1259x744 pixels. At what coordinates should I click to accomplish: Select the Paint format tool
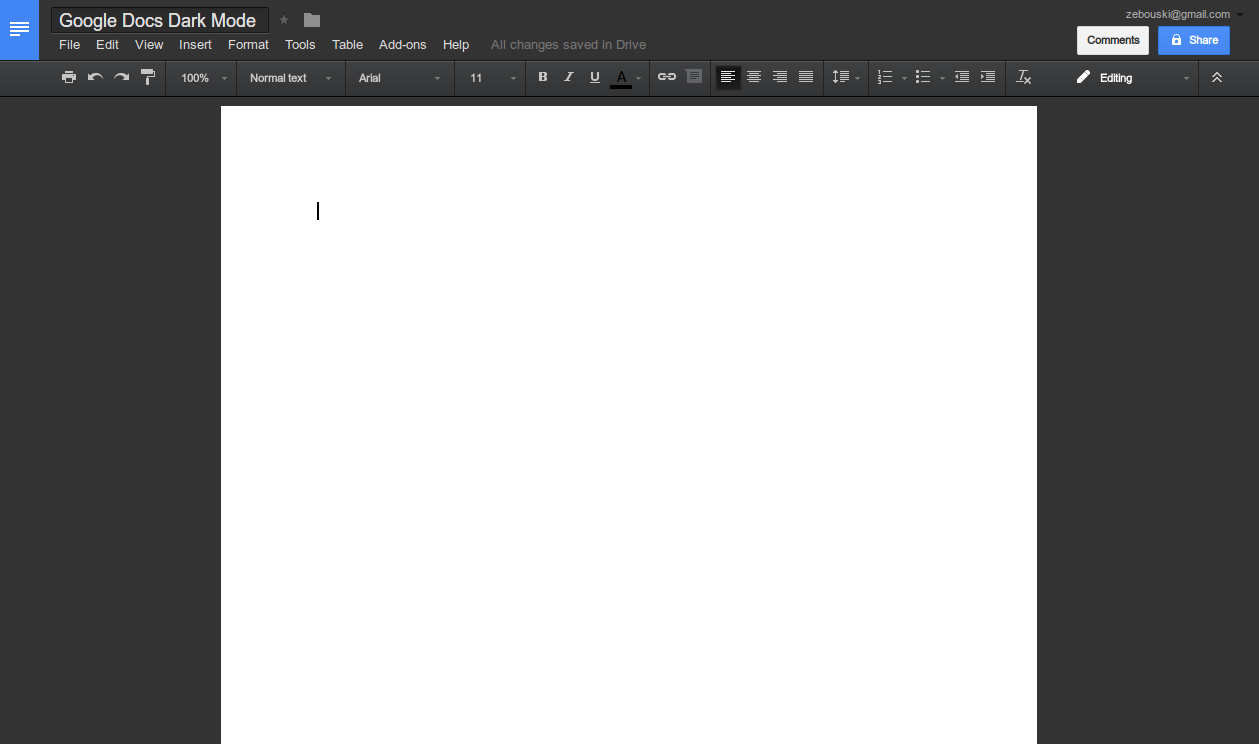148,77
